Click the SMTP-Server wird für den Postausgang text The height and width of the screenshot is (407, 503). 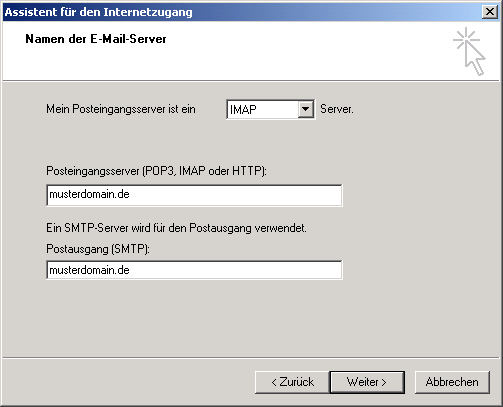click(x=176, y=228)
